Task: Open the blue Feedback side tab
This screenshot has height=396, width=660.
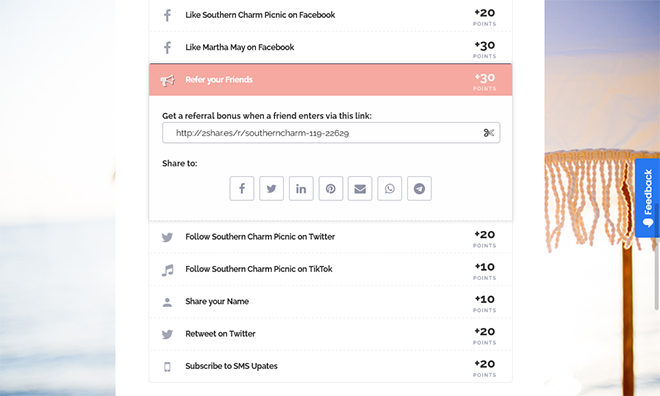Action: pyautogui.click(x=647, y=198)
